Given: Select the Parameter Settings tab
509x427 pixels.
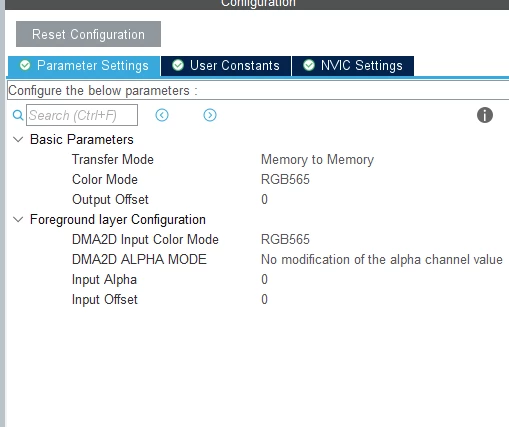Looking at the screenshot, I should click(84, 66).
